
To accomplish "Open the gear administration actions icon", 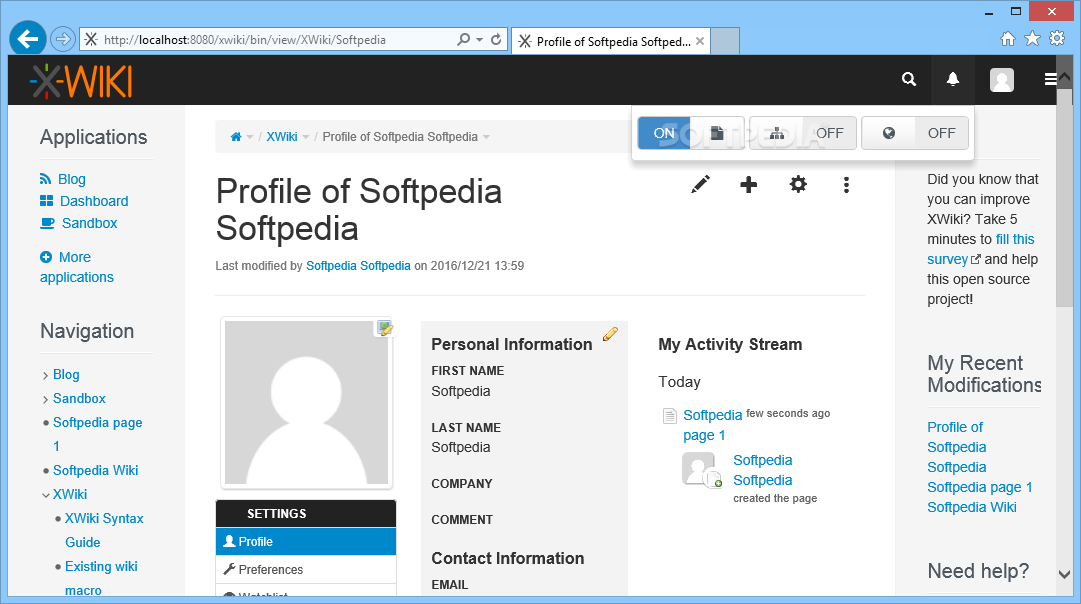I will [x=798, y=184].
